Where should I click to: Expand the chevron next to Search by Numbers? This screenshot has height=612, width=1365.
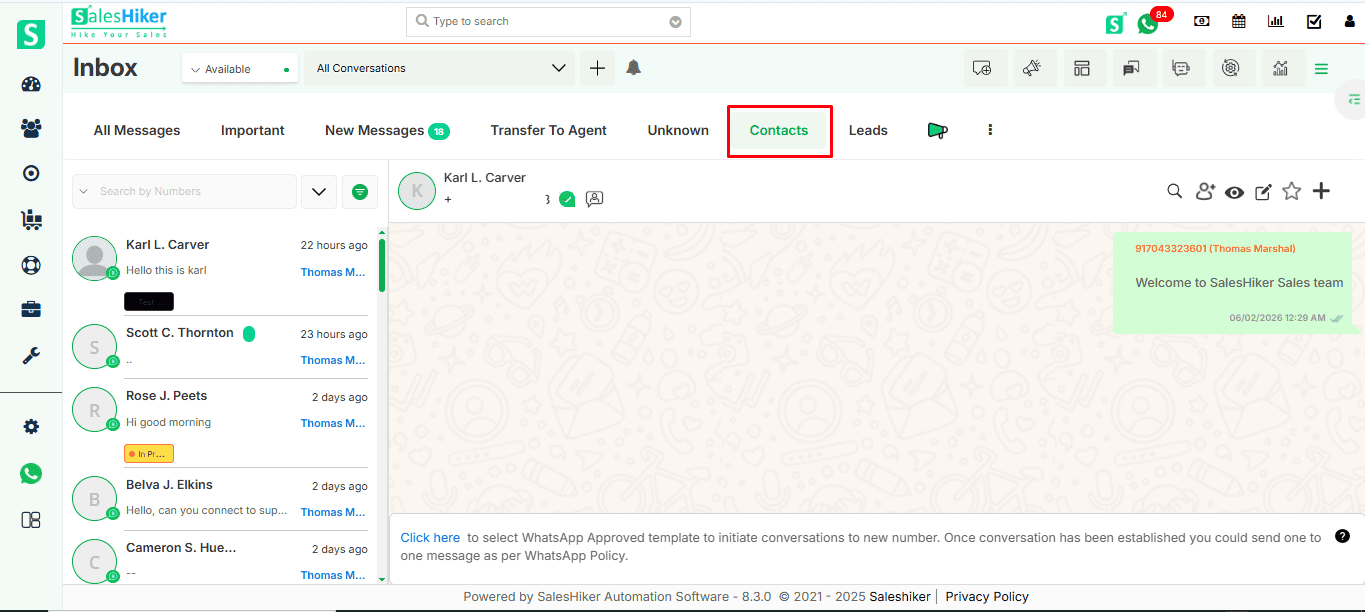point(318,191)
